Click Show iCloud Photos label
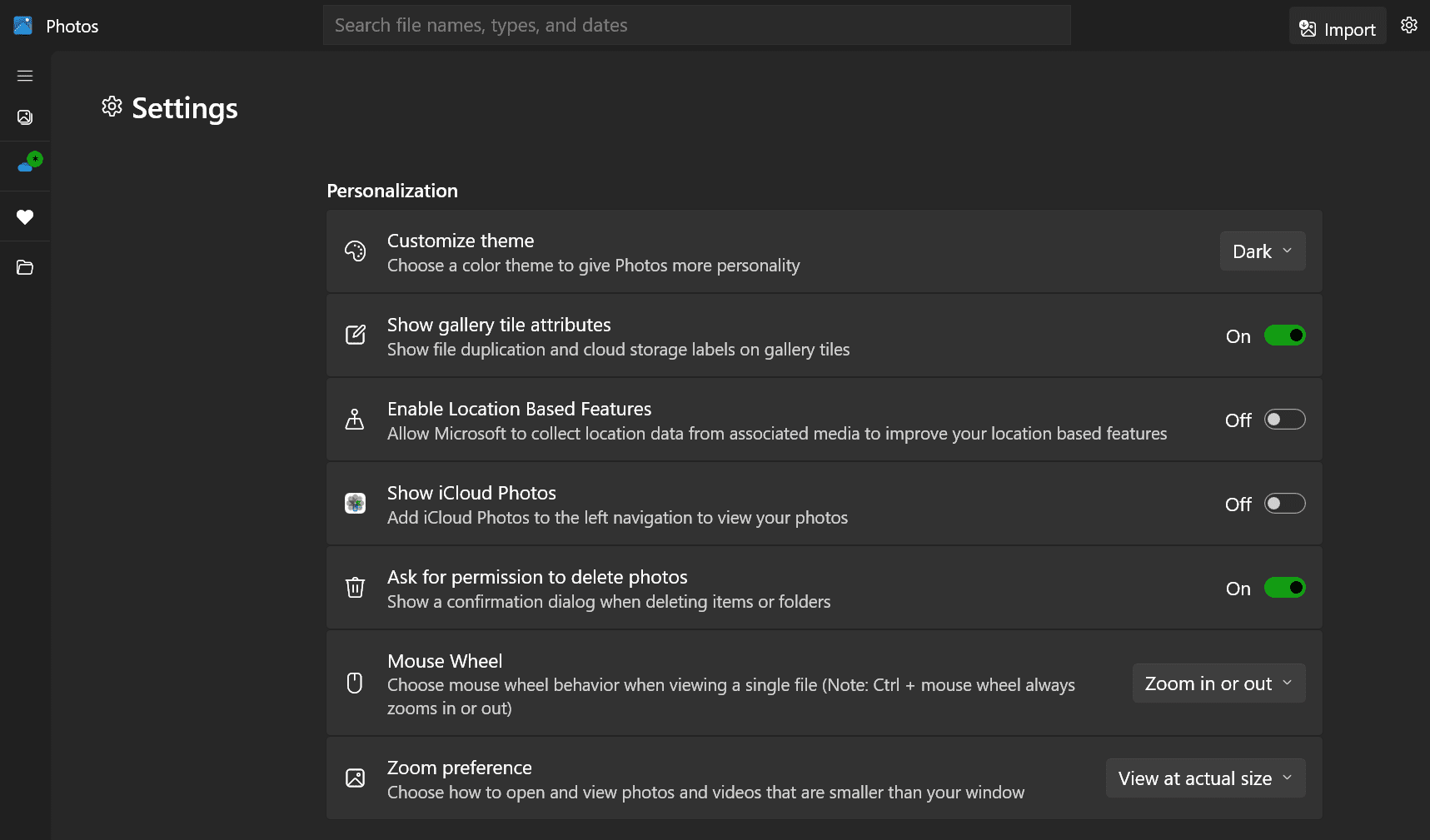 [x=471, y=493]
